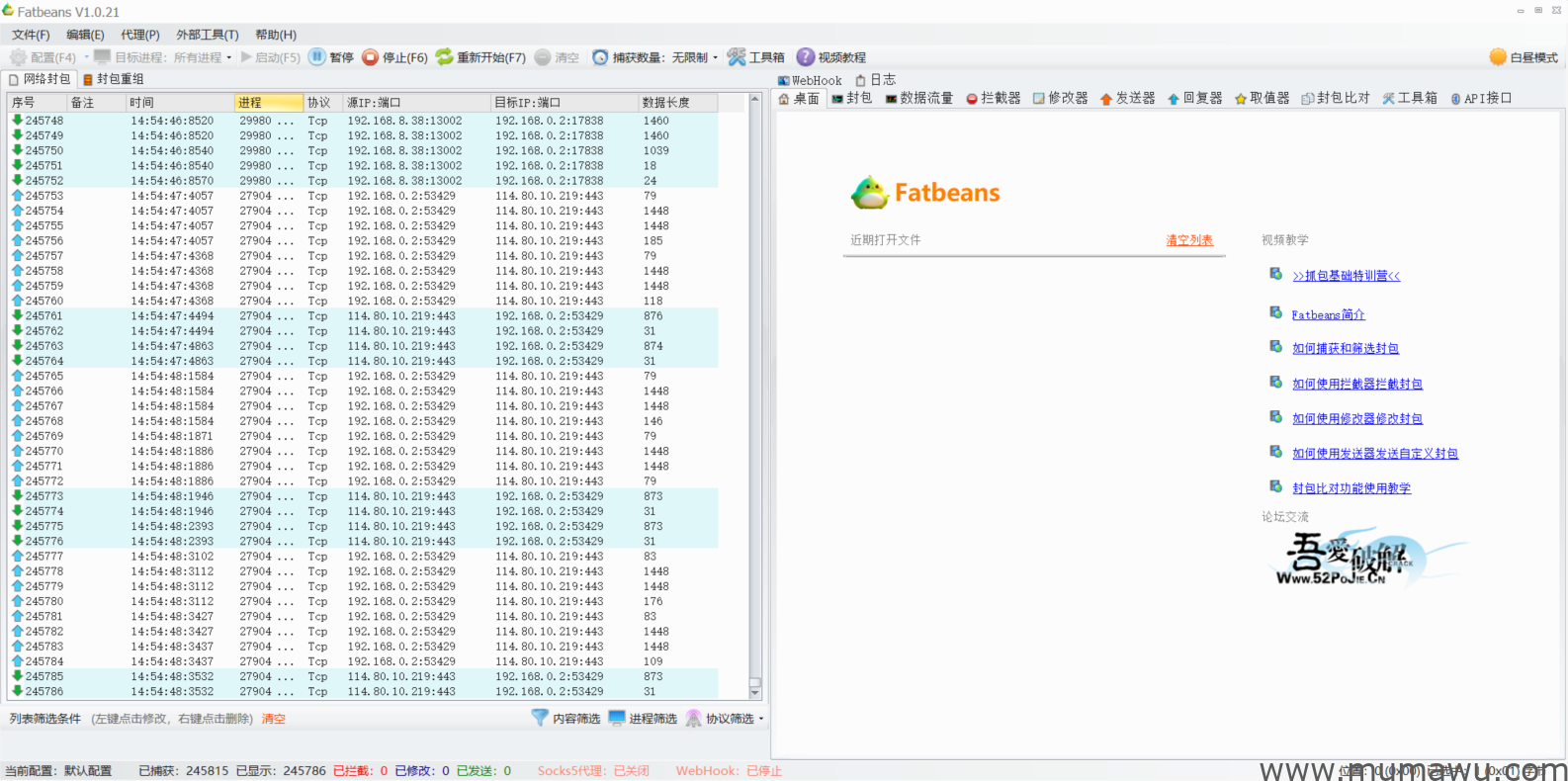Restart capture with 重新开始(F7)

[480, 57]
